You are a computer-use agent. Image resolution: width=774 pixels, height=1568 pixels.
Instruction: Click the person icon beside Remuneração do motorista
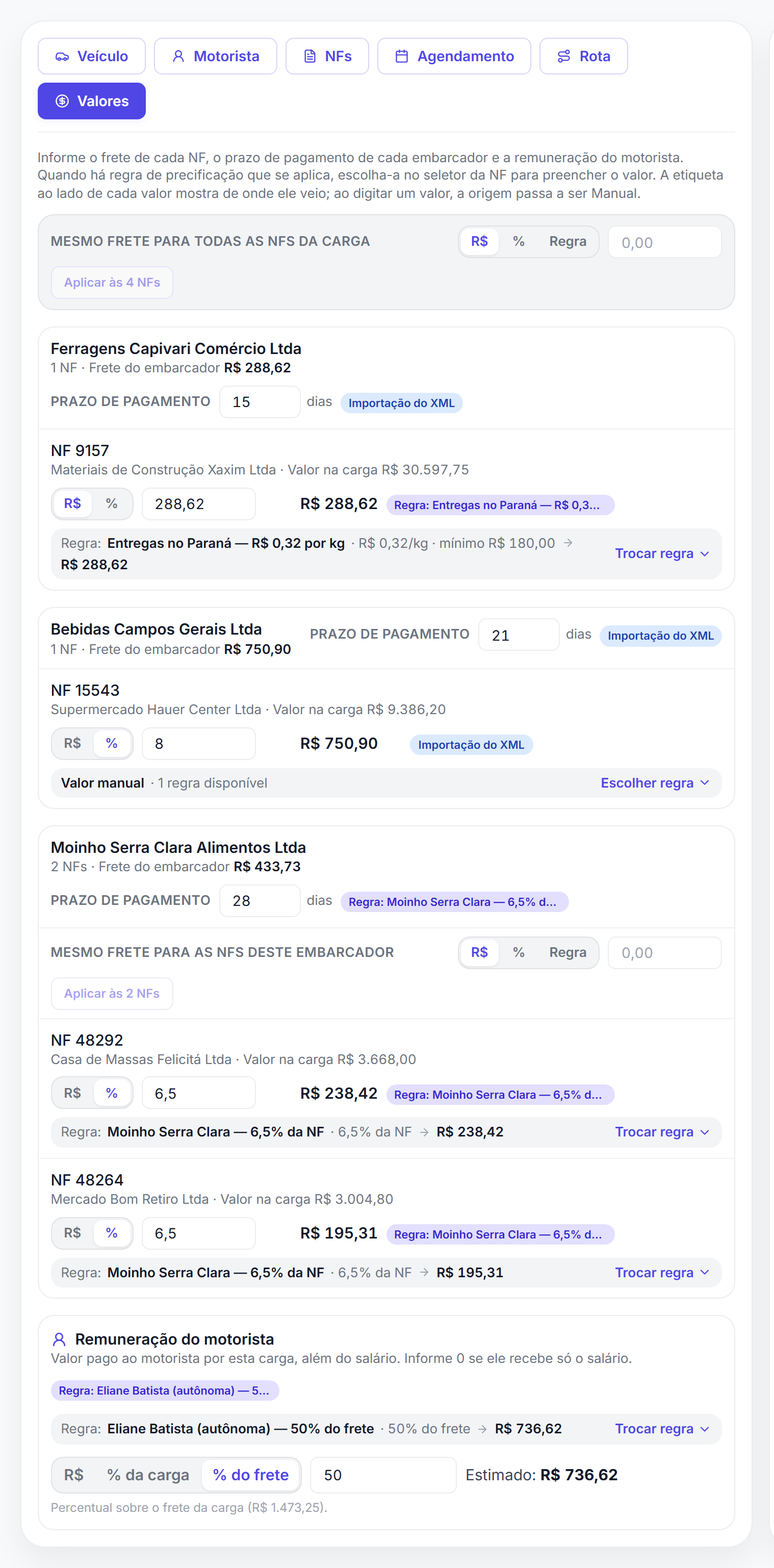tap(59, 1339)
